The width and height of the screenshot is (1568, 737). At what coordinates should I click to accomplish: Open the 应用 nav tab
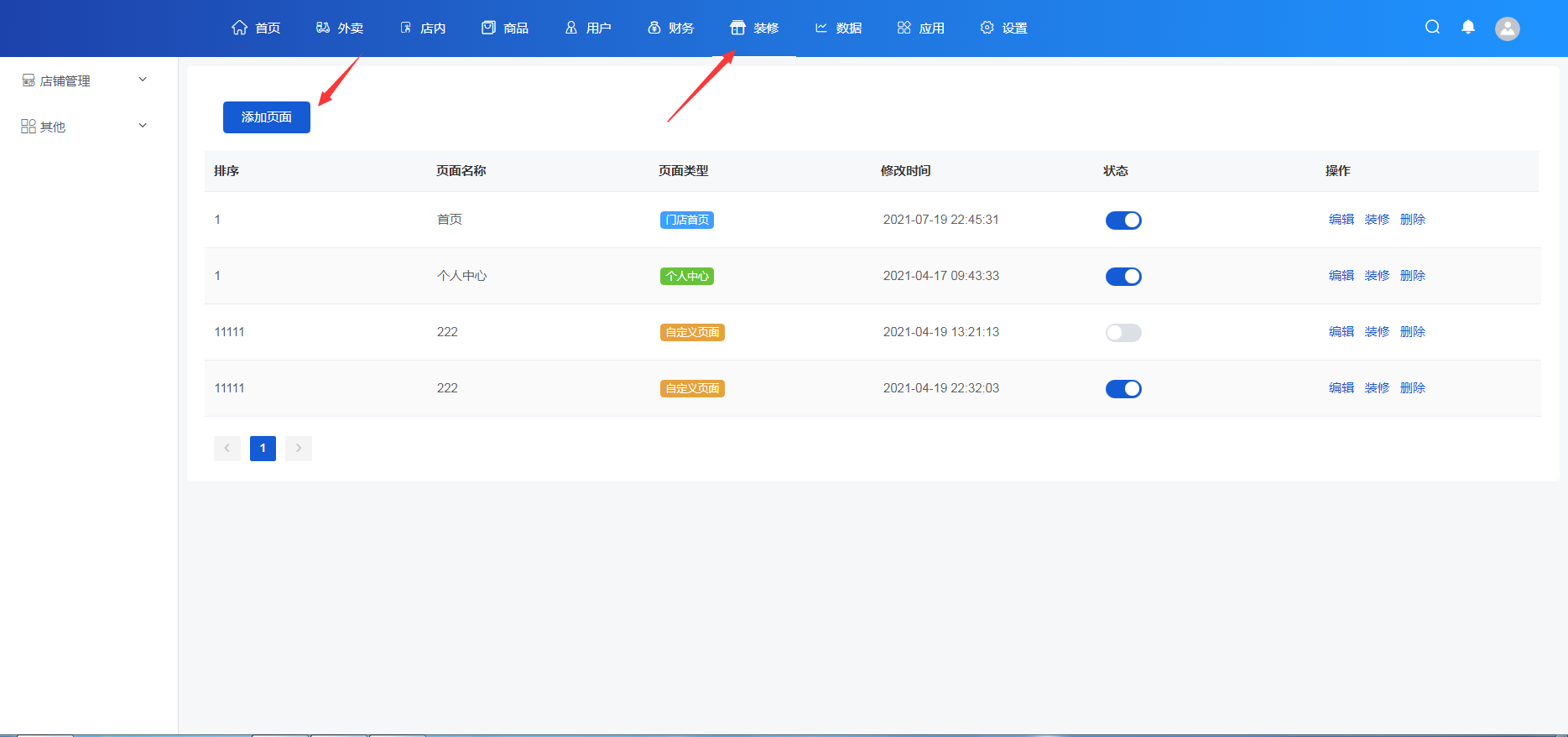point(921,28)
